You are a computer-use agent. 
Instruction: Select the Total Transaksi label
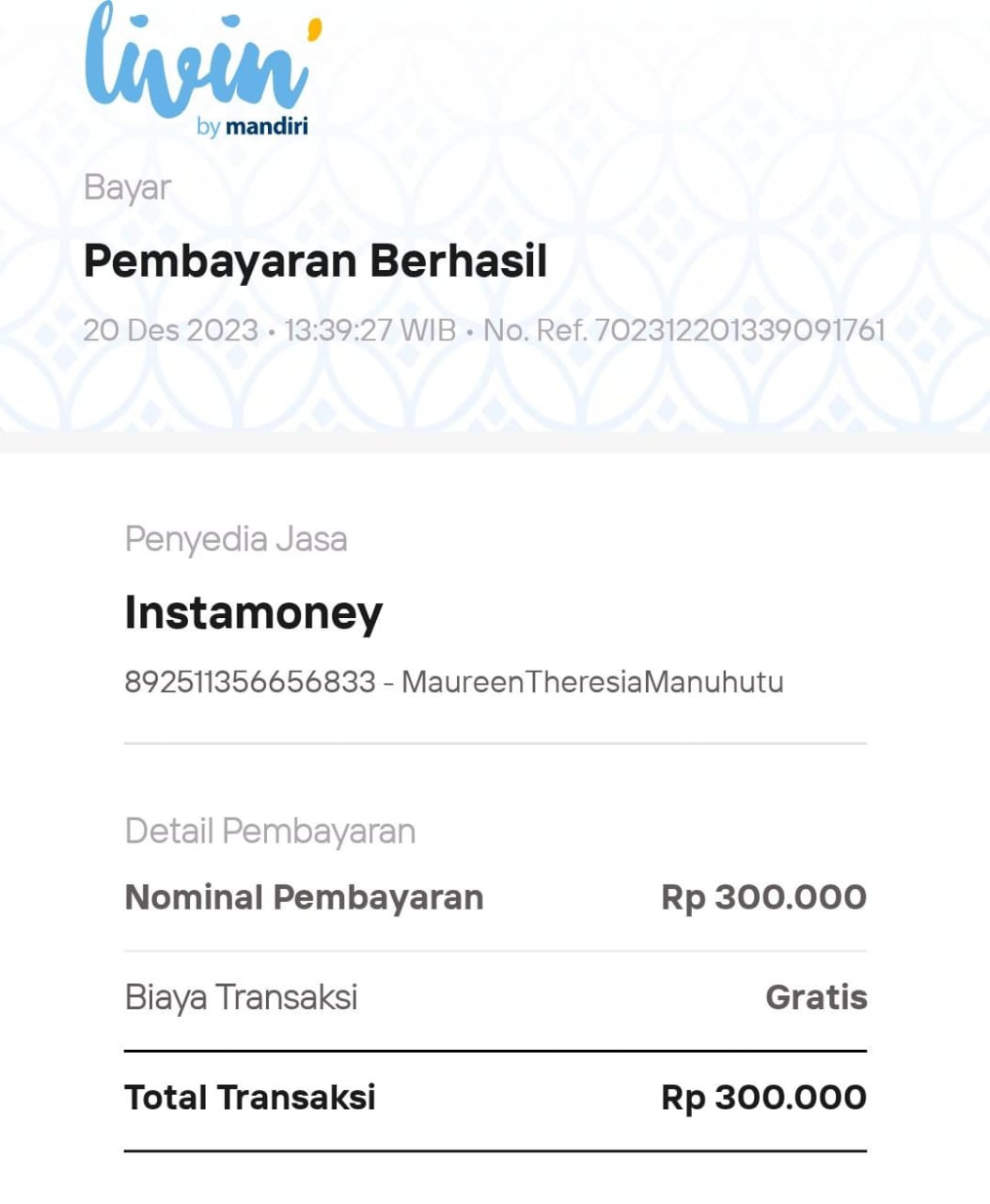pos(250,1098)
